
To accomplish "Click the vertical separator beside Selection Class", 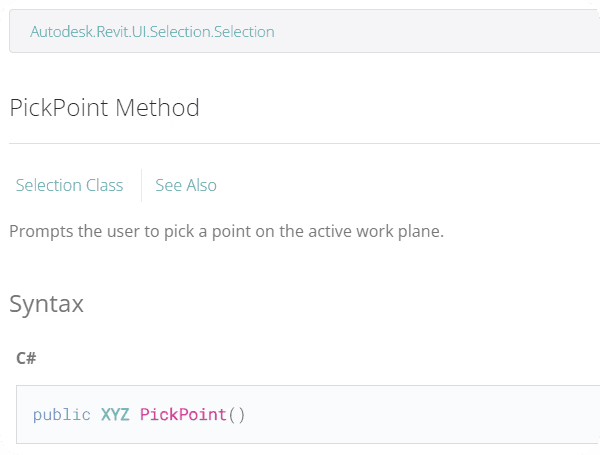I will coord(142,185).
